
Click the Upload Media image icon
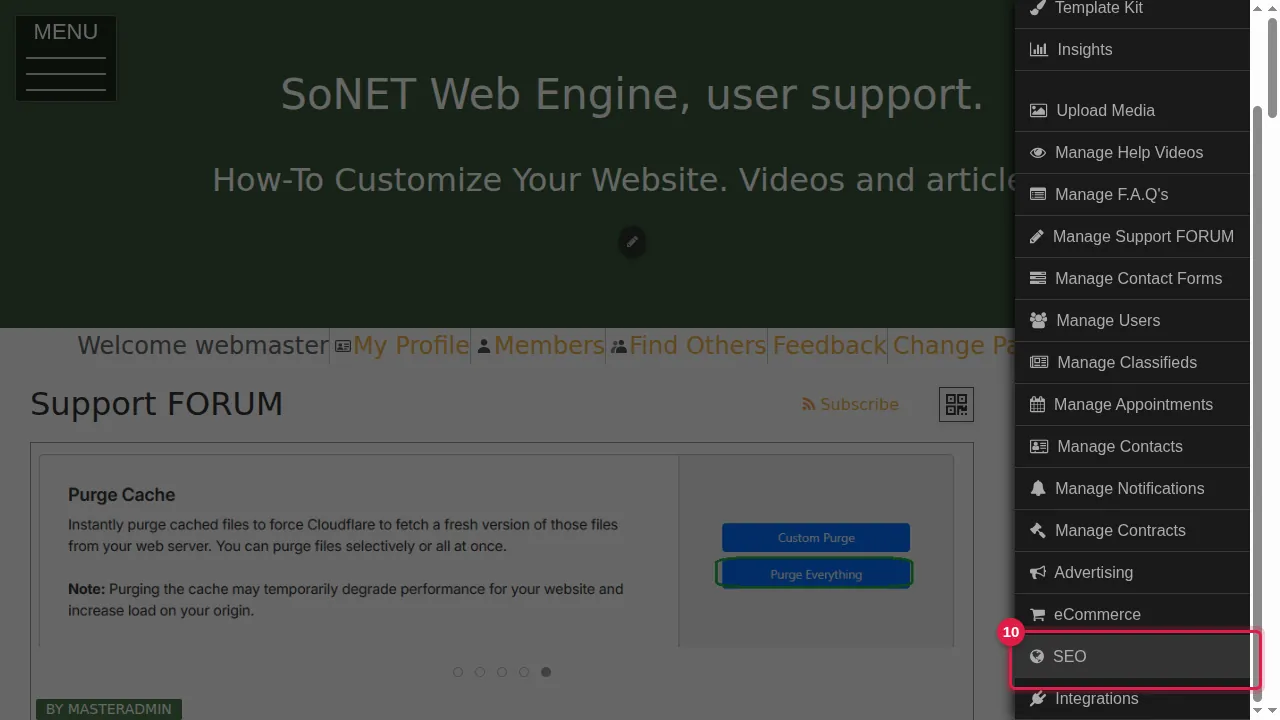[1039, 111]
